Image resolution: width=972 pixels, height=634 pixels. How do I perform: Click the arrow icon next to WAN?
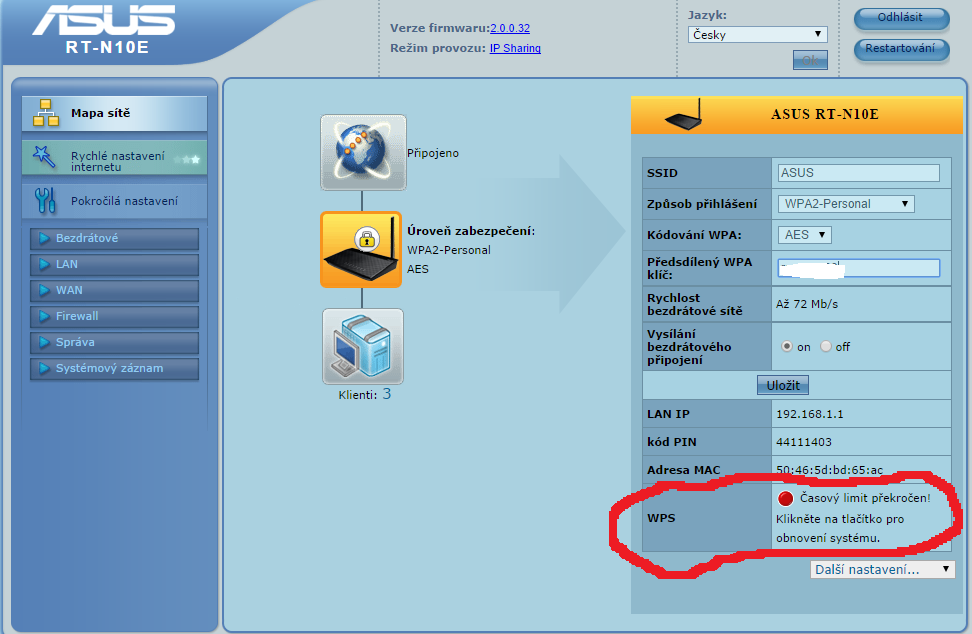click(44, 290)
